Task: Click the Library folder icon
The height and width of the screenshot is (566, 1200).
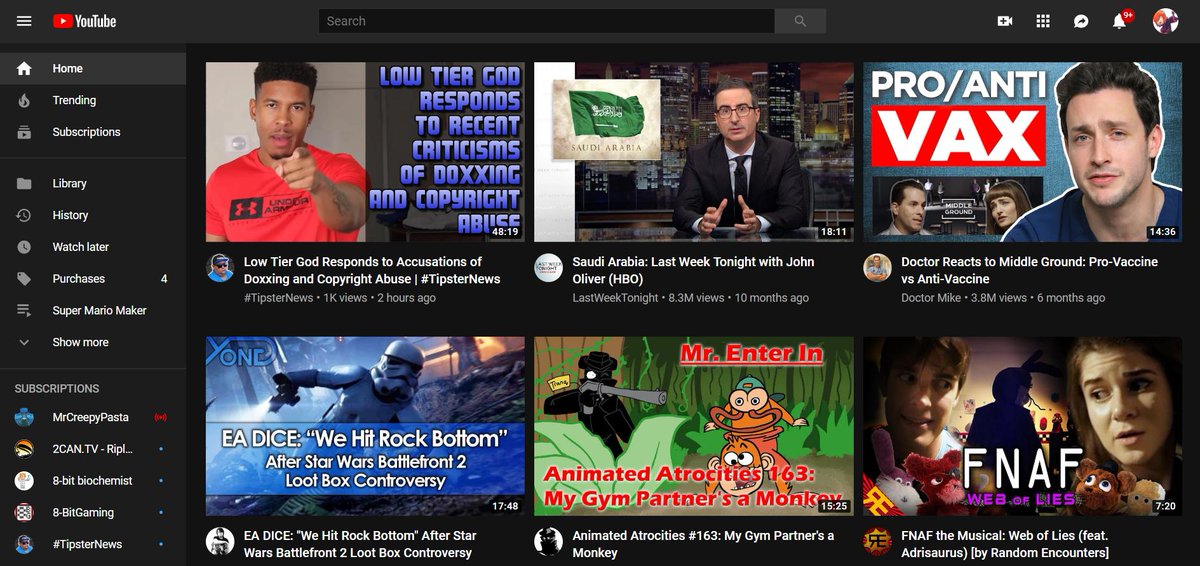Action: (24, 184)
